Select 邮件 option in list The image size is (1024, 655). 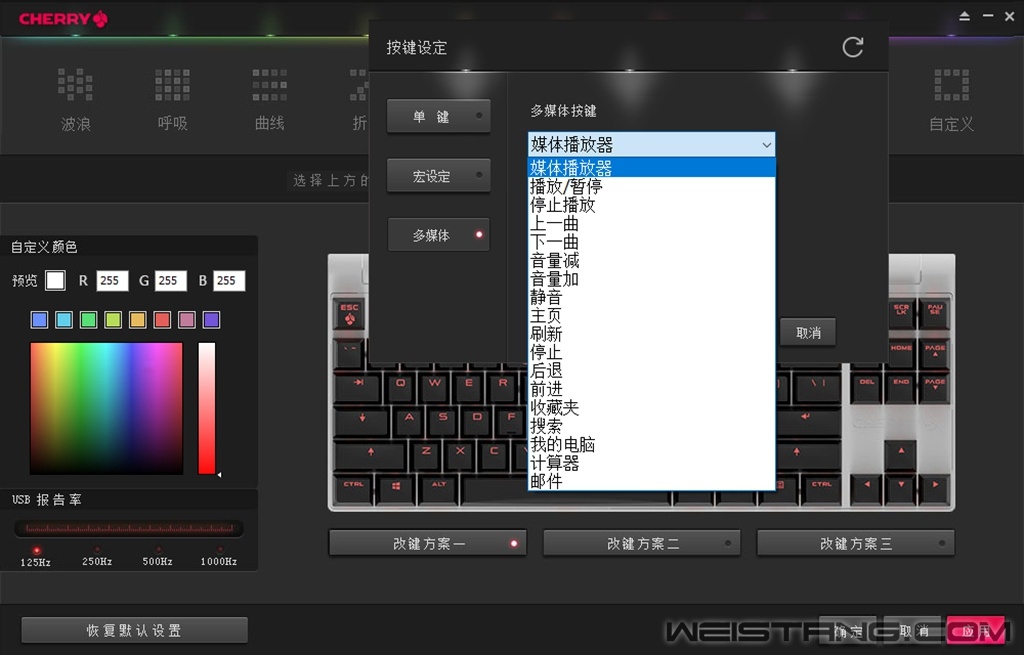[651, 481]
